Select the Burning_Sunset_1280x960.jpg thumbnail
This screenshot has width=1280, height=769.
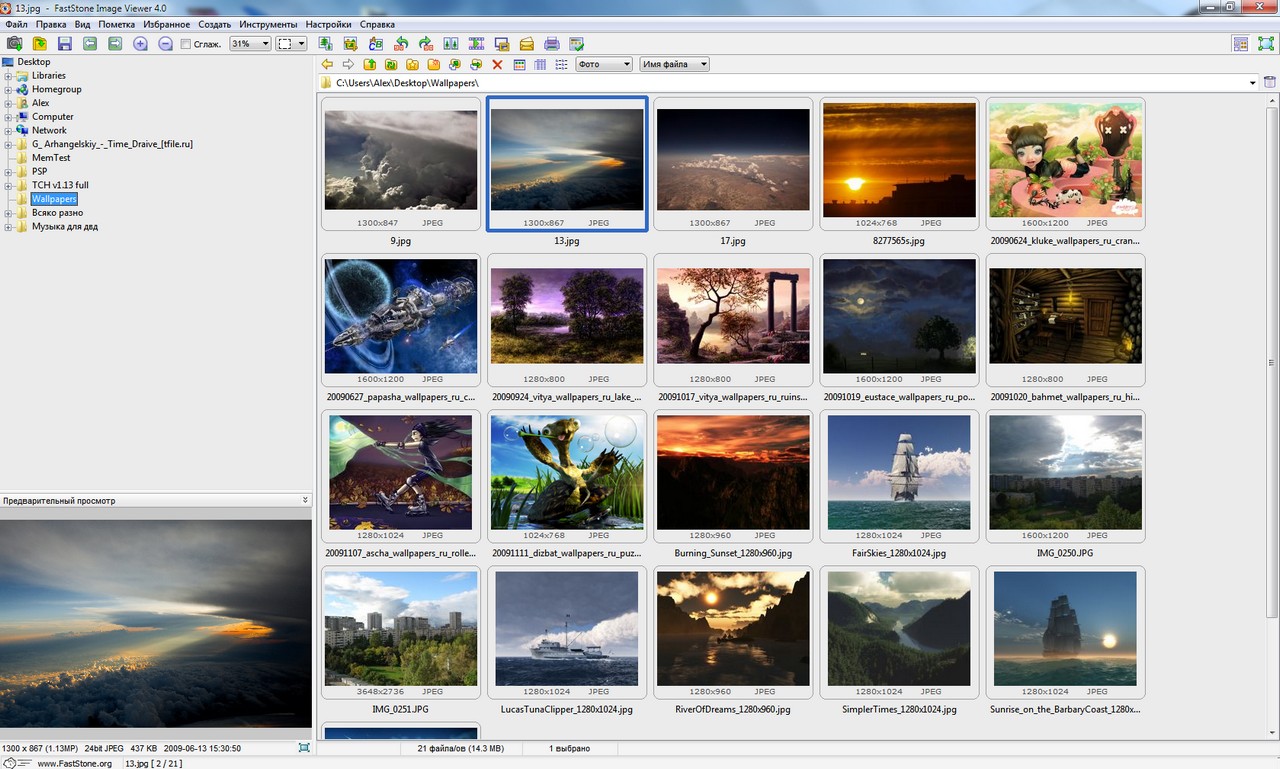tap(733, 476)
